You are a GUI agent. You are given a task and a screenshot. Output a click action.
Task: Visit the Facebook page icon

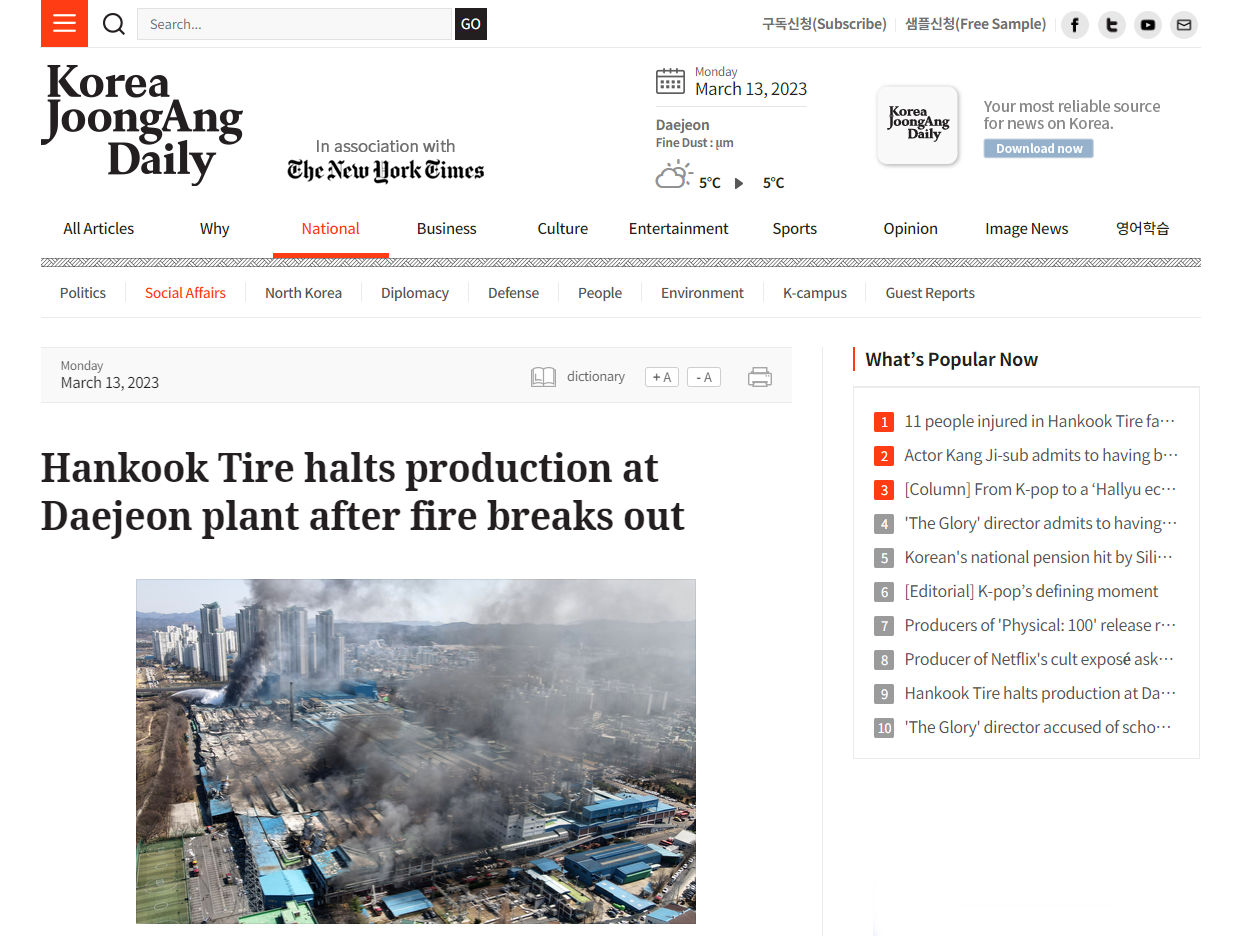coord(1075,25)
